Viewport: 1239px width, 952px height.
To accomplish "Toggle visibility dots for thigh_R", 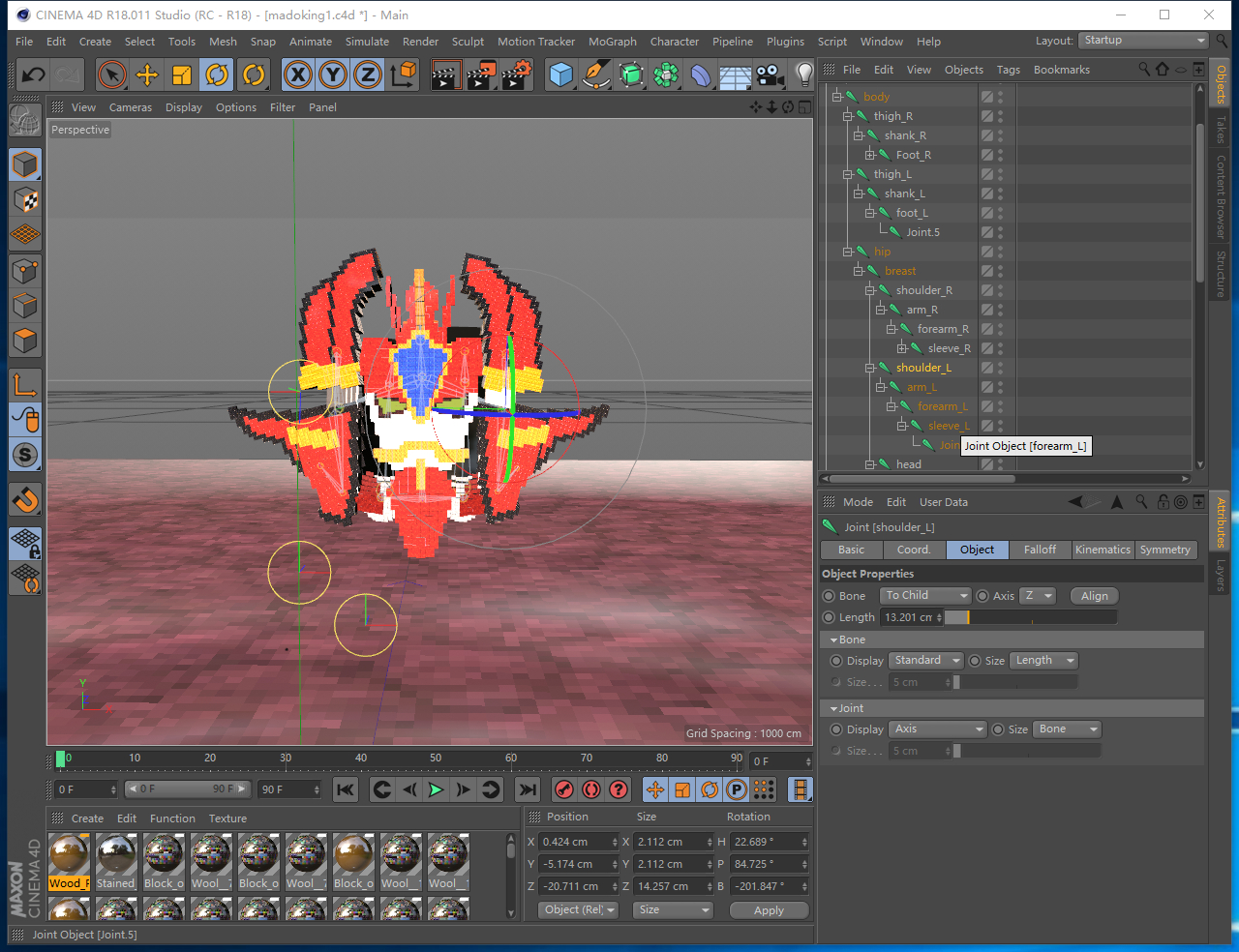I will 1001,116.
